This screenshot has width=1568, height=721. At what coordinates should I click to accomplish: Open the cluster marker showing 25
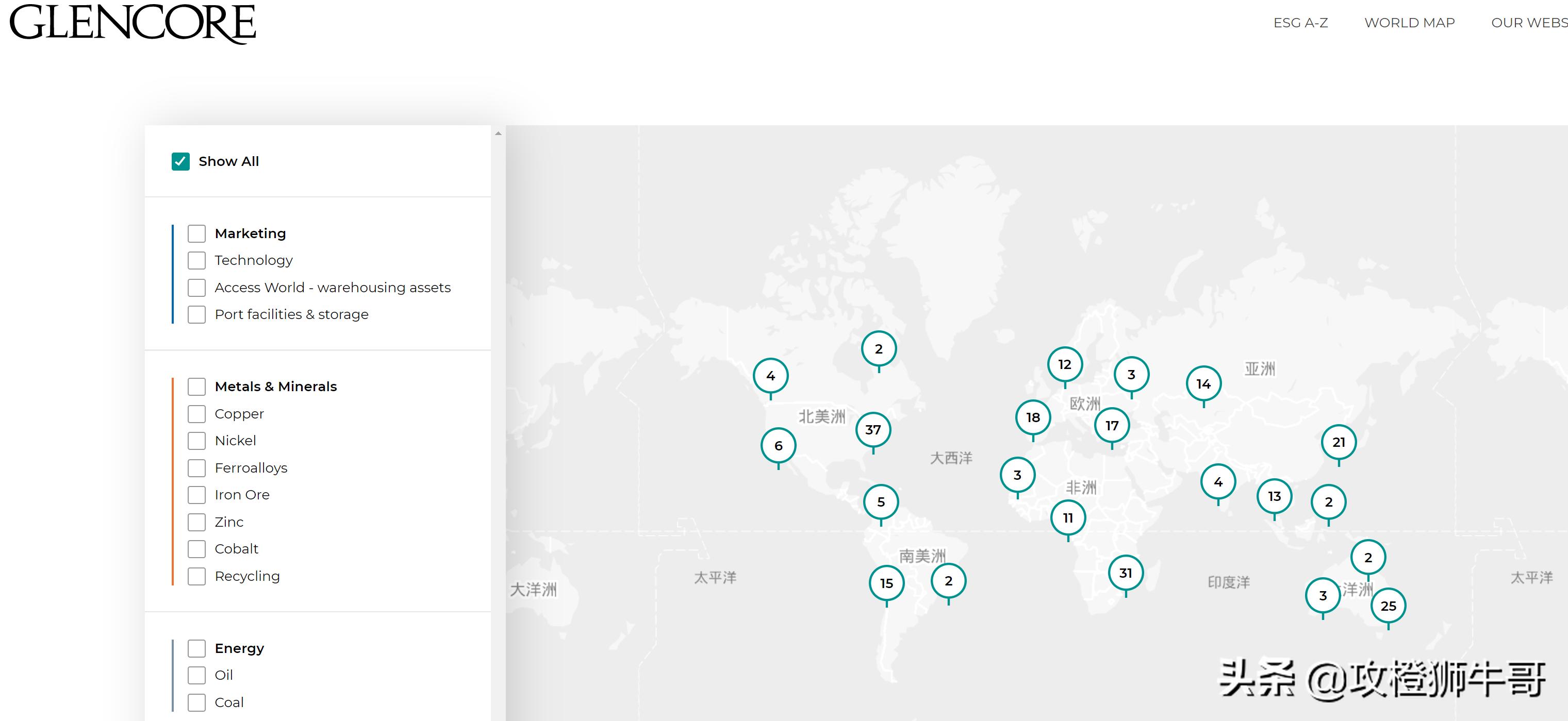point(1388,606)
